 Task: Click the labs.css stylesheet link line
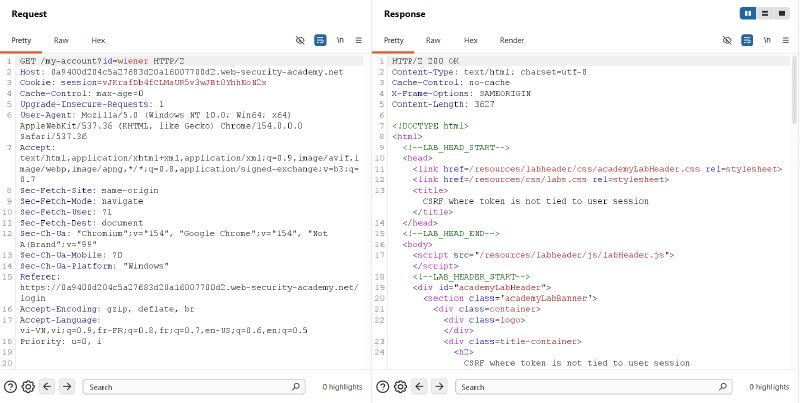coord(541,180)
